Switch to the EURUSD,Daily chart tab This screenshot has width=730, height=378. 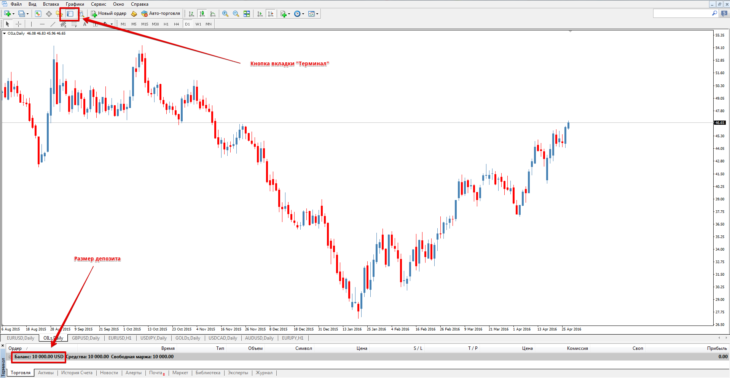[x=20, y=338]
